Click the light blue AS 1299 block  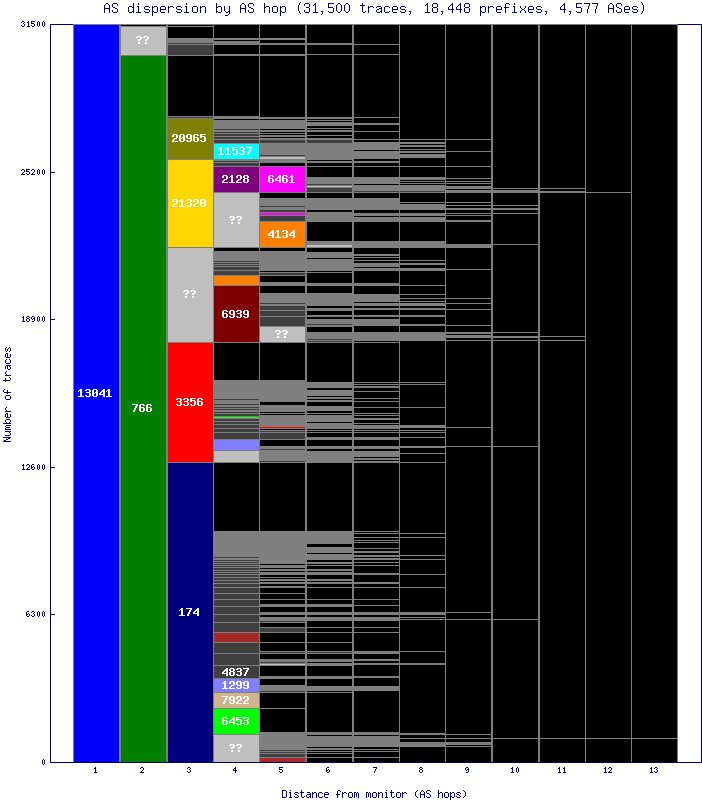236,685
